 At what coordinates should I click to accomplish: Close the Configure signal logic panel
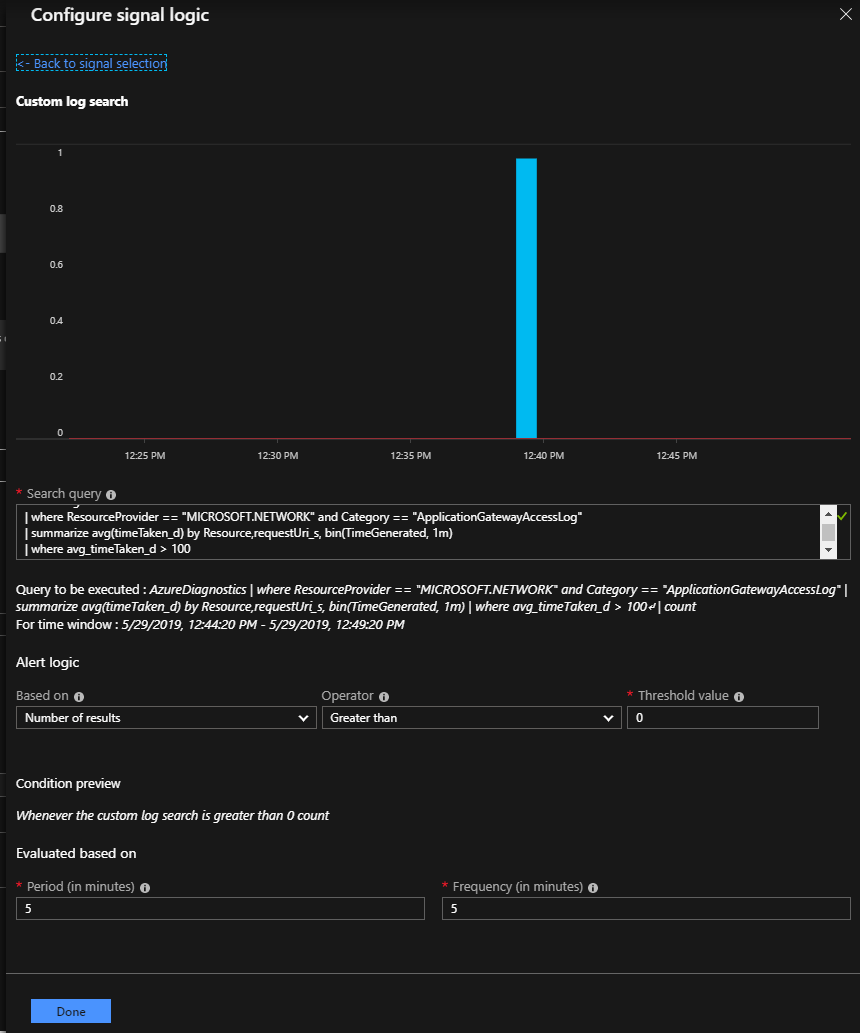point(843,14)
